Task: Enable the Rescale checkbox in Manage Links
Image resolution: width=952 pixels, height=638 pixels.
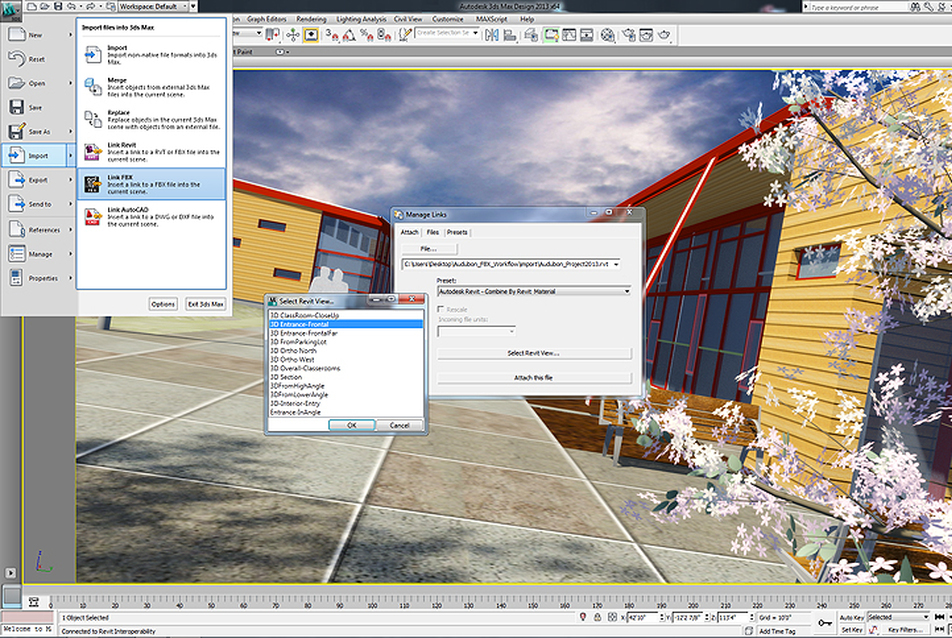Action: pyautogui.click(x=441, y=310)
